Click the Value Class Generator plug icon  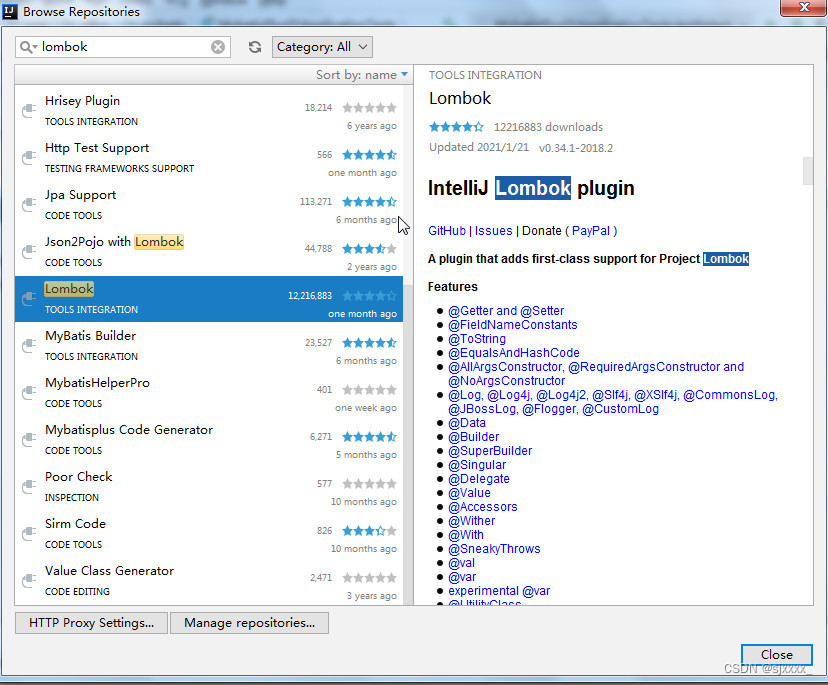point(29,580)
